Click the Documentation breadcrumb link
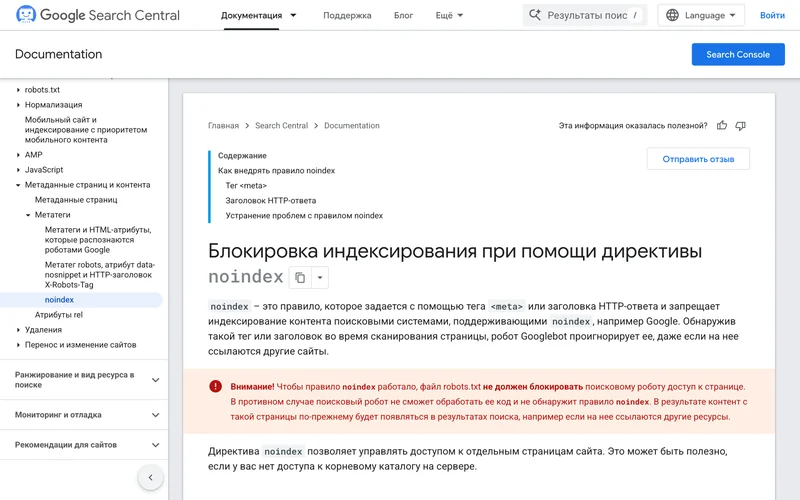The height and width of the screenshot is (500, 800). (352, 126)
